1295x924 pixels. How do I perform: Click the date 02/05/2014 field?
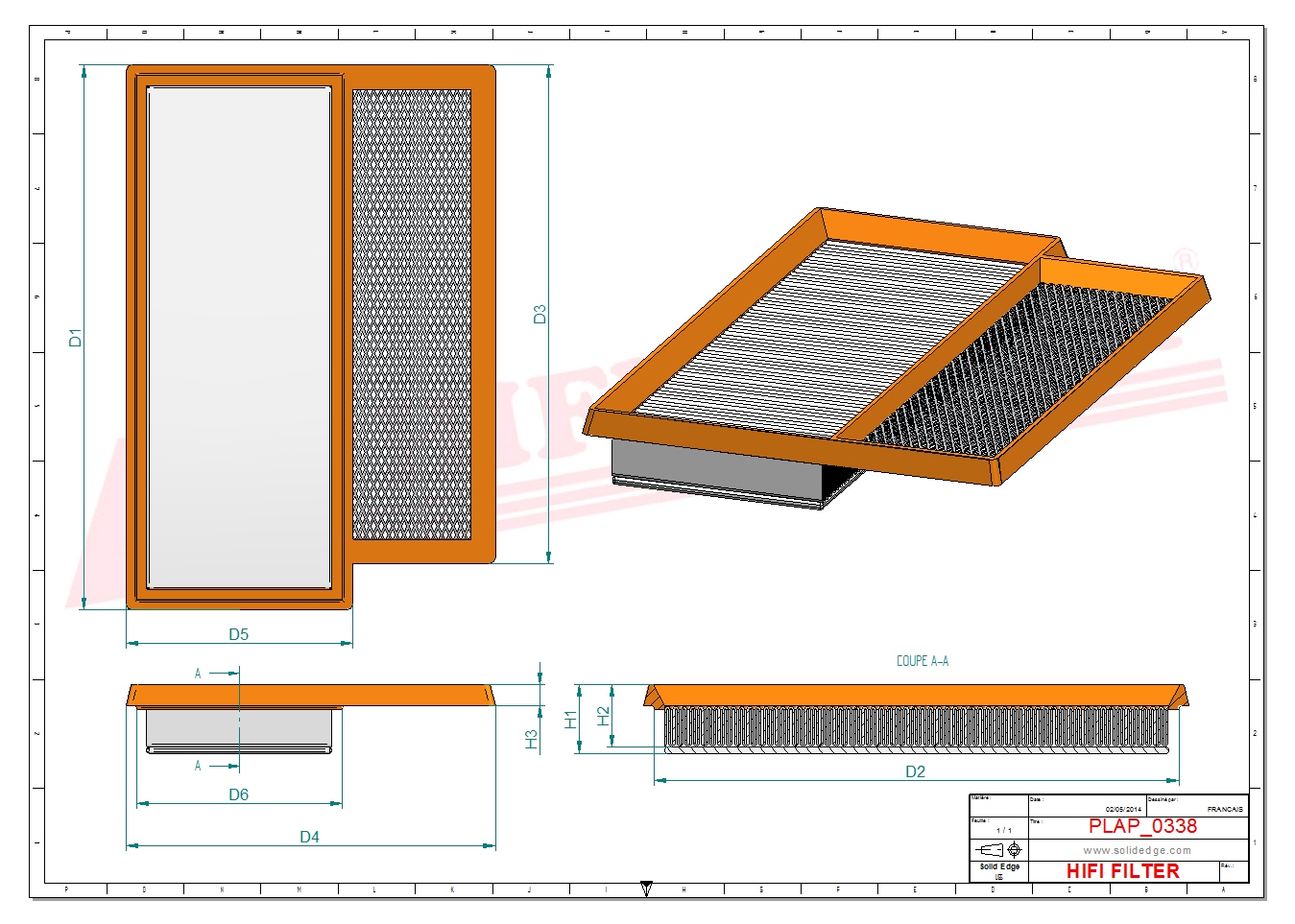(1123, 810)
